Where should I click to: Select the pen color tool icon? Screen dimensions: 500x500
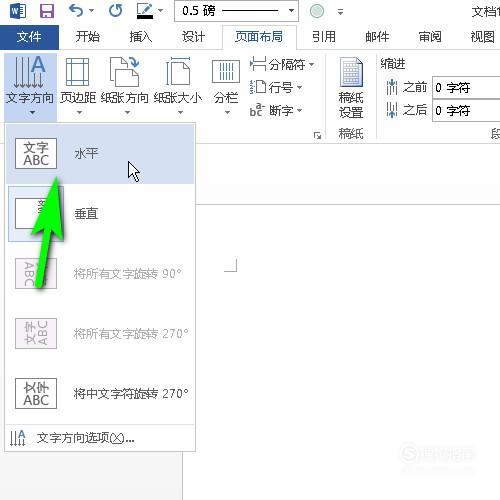click(x=145, y=11)
